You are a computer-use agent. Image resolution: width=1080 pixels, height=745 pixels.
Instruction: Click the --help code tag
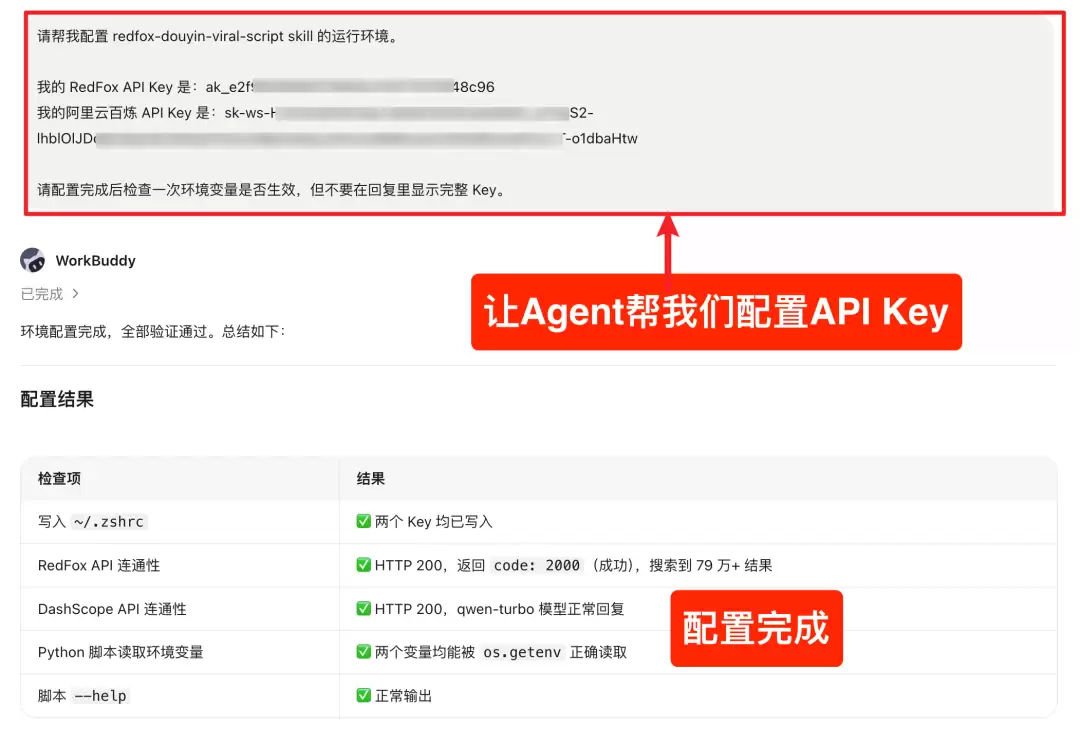[100, 696]
